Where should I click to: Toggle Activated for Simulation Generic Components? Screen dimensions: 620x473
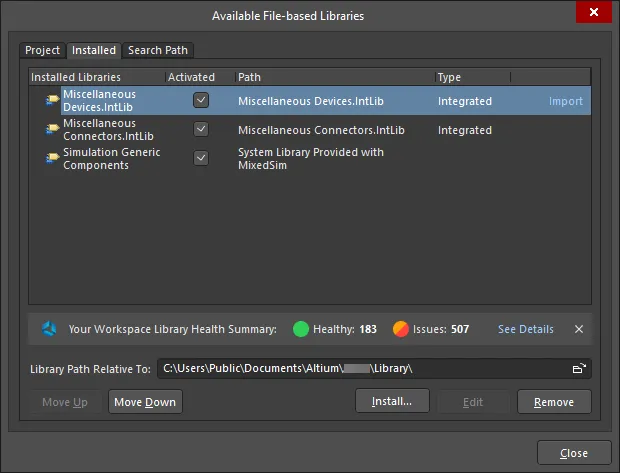(x=201, y=158)
